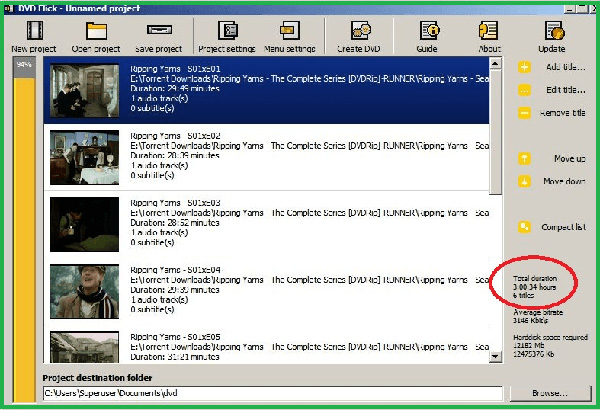Click title text Ripping Yarns - S01xE04
The height and width of the screenshot is (410, 600).
[x=175, y=270]
